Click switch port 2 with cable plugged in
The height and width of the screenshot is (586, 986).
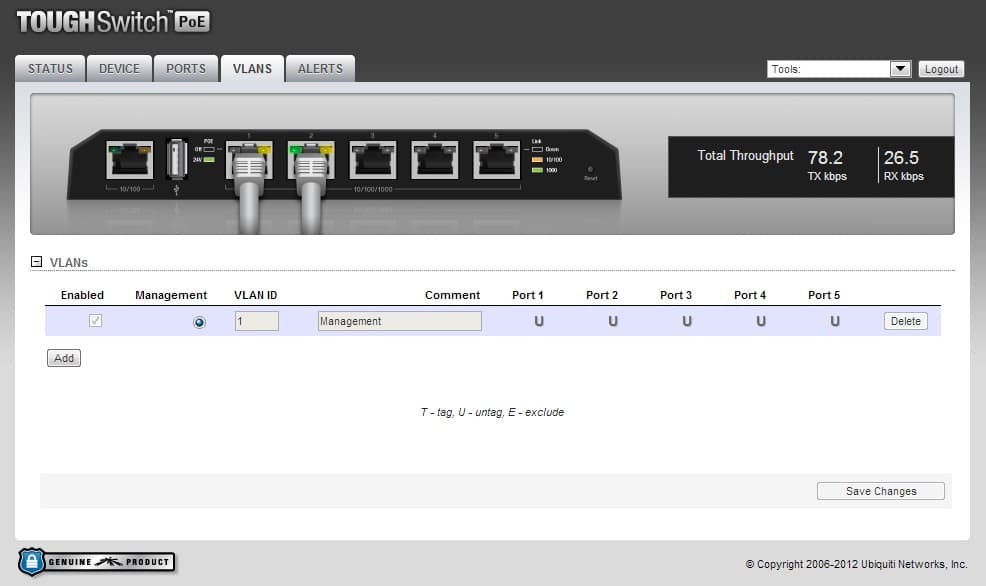pyautogui.click(x=311, y=160)
